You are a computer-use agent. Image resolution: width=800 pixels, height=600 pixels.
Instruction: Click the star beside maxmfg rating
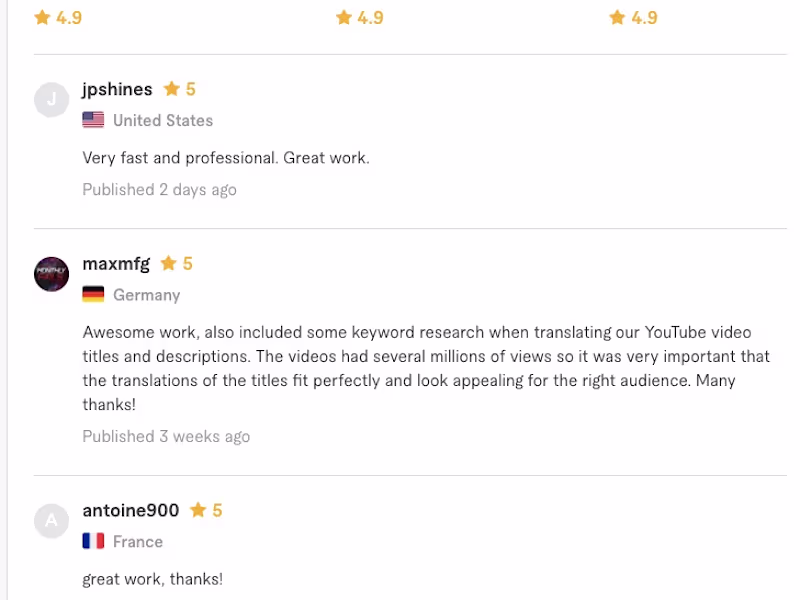click(168, 263)
